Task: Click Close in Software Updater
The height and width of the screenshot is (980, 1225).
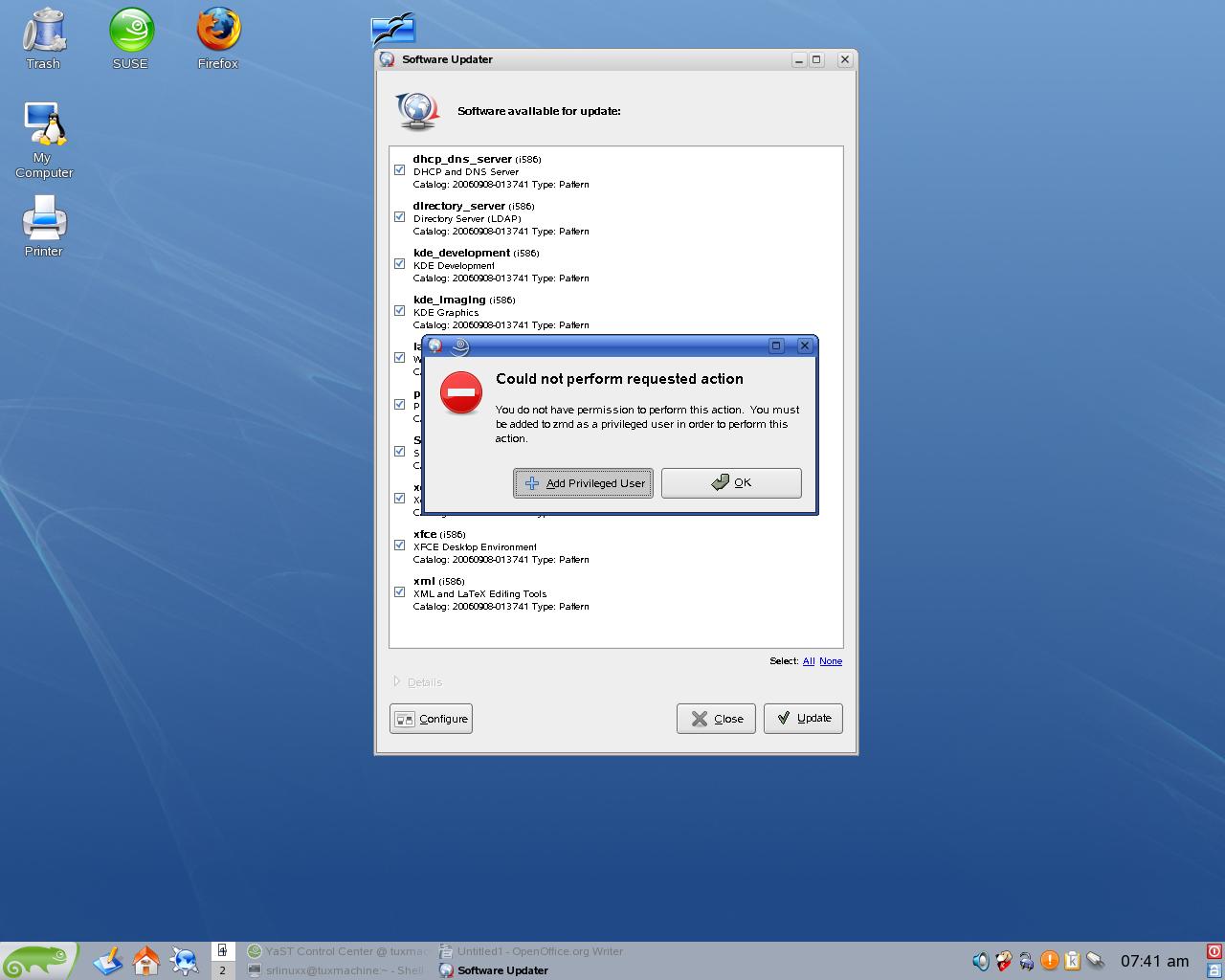Action: pos(716,719)
